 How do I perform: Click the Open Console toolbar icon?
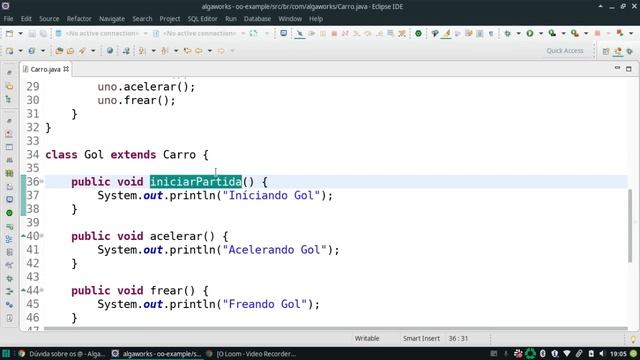tap(283, 33)
